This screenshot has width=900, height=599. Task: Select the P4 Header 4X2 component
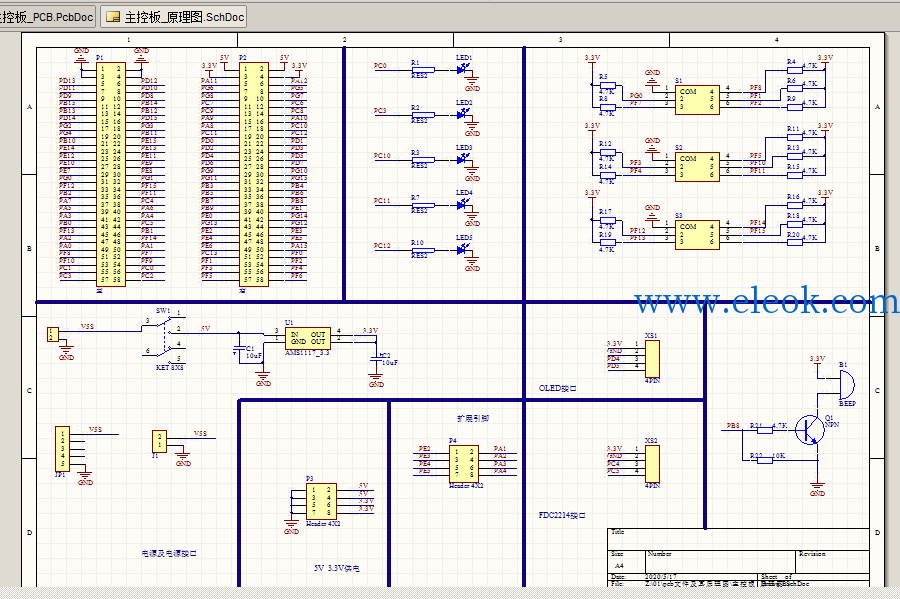pos(464,464)
